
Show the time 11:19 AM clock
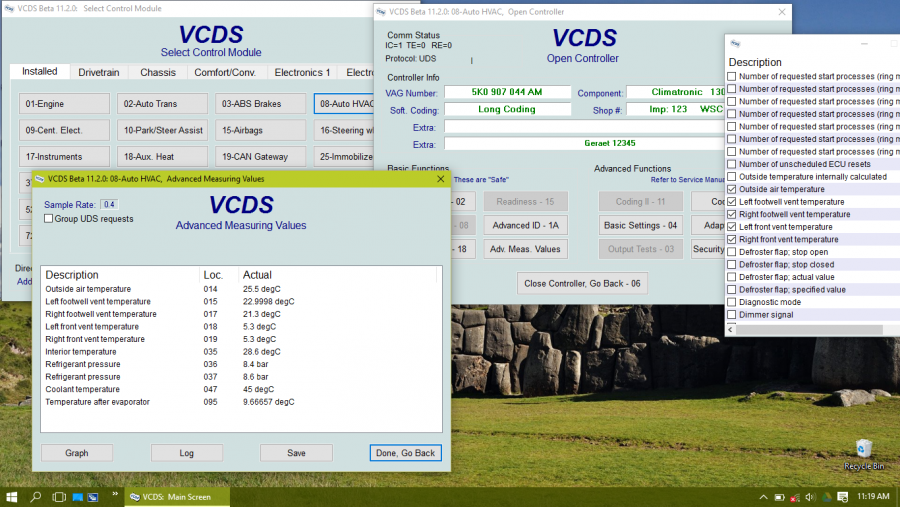coord(873,496)
